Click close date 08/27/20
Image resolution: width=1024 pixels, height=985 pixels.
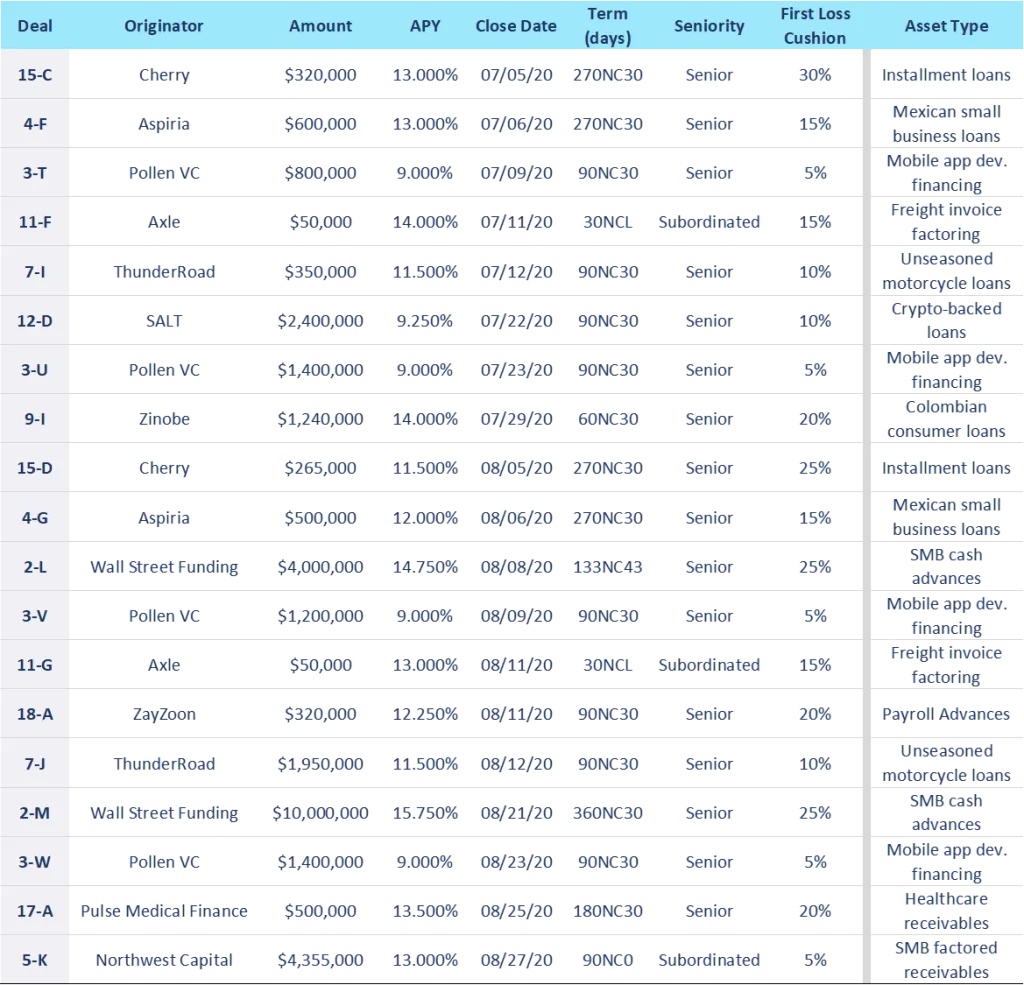[517, 960]
